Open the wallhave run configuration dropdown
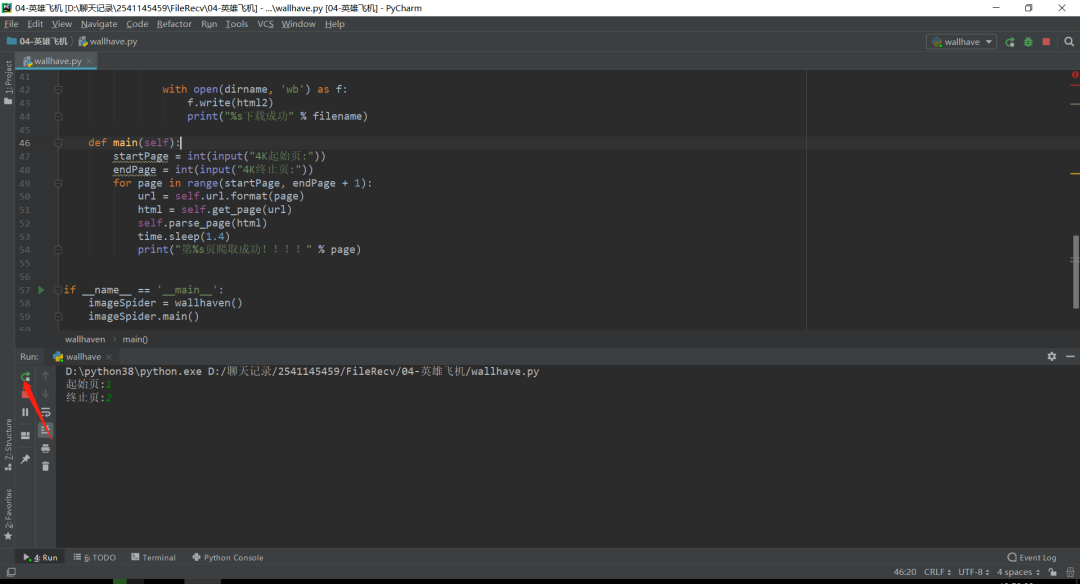The image size is (1080, 584). point(962,42)
